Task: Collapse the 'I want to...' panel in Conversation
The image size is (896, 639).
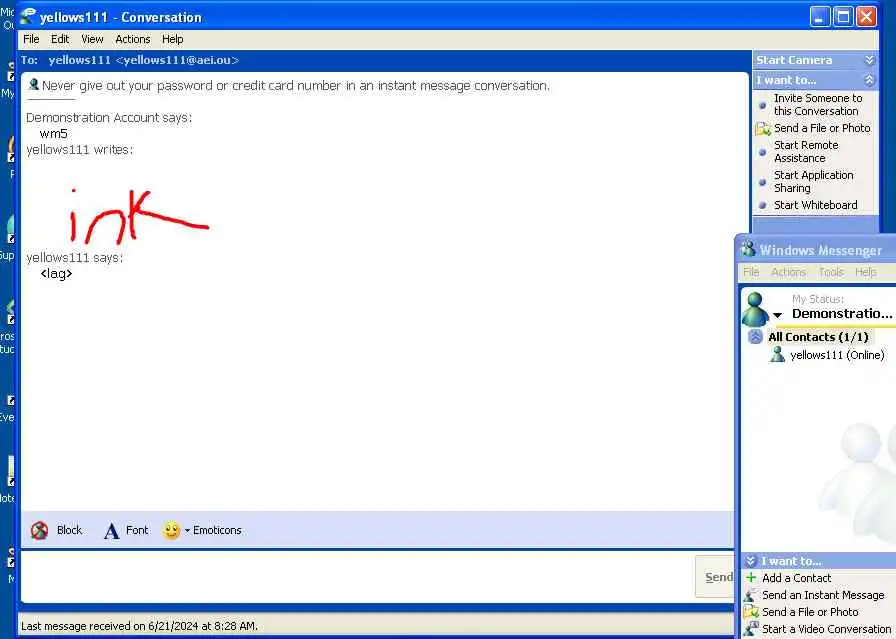Action: (x=869, y=80)
